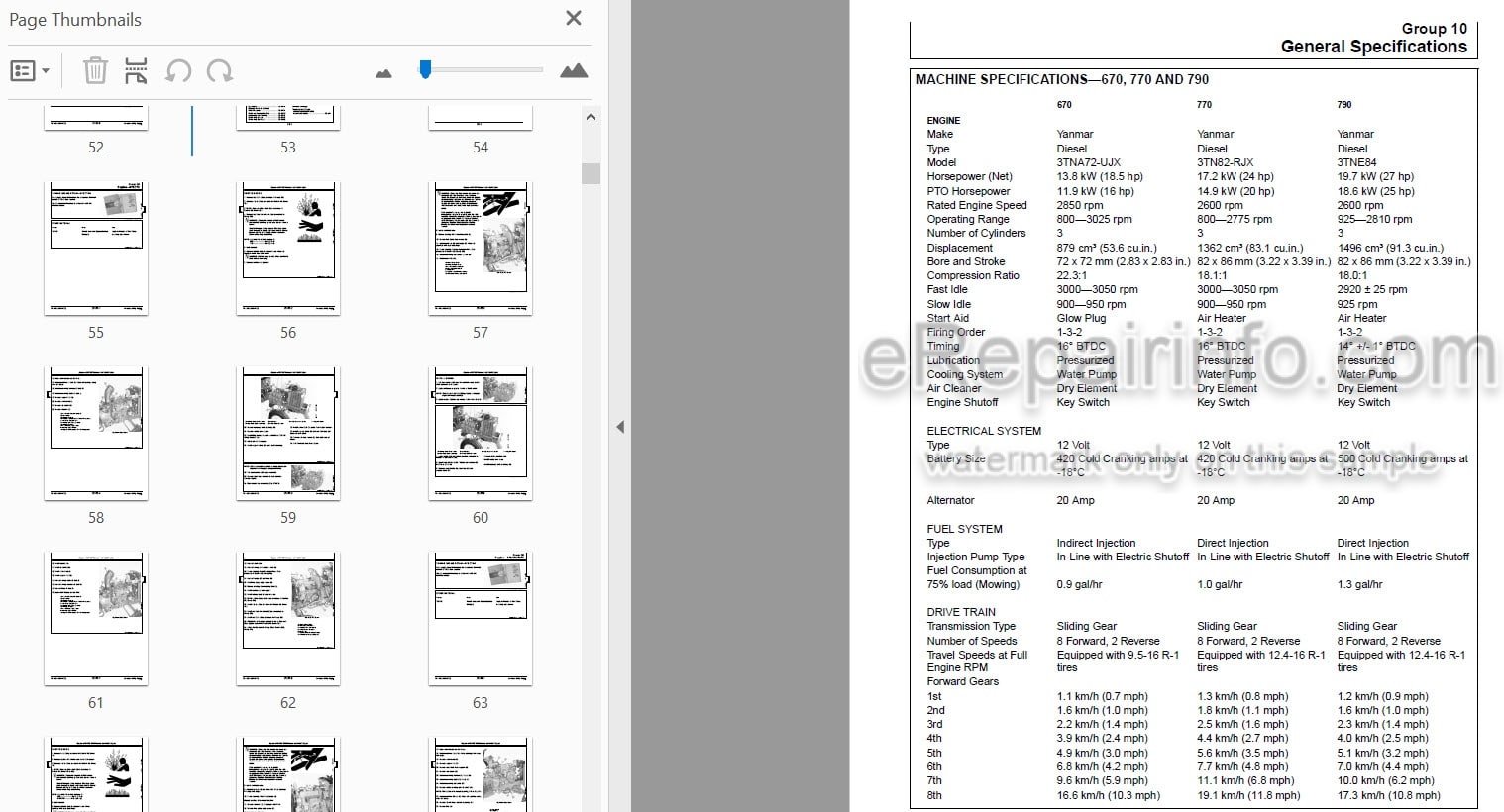Click 'Indirect Injection' value
Viewport: 1504px width, 812px height.
pos(1096,543)
